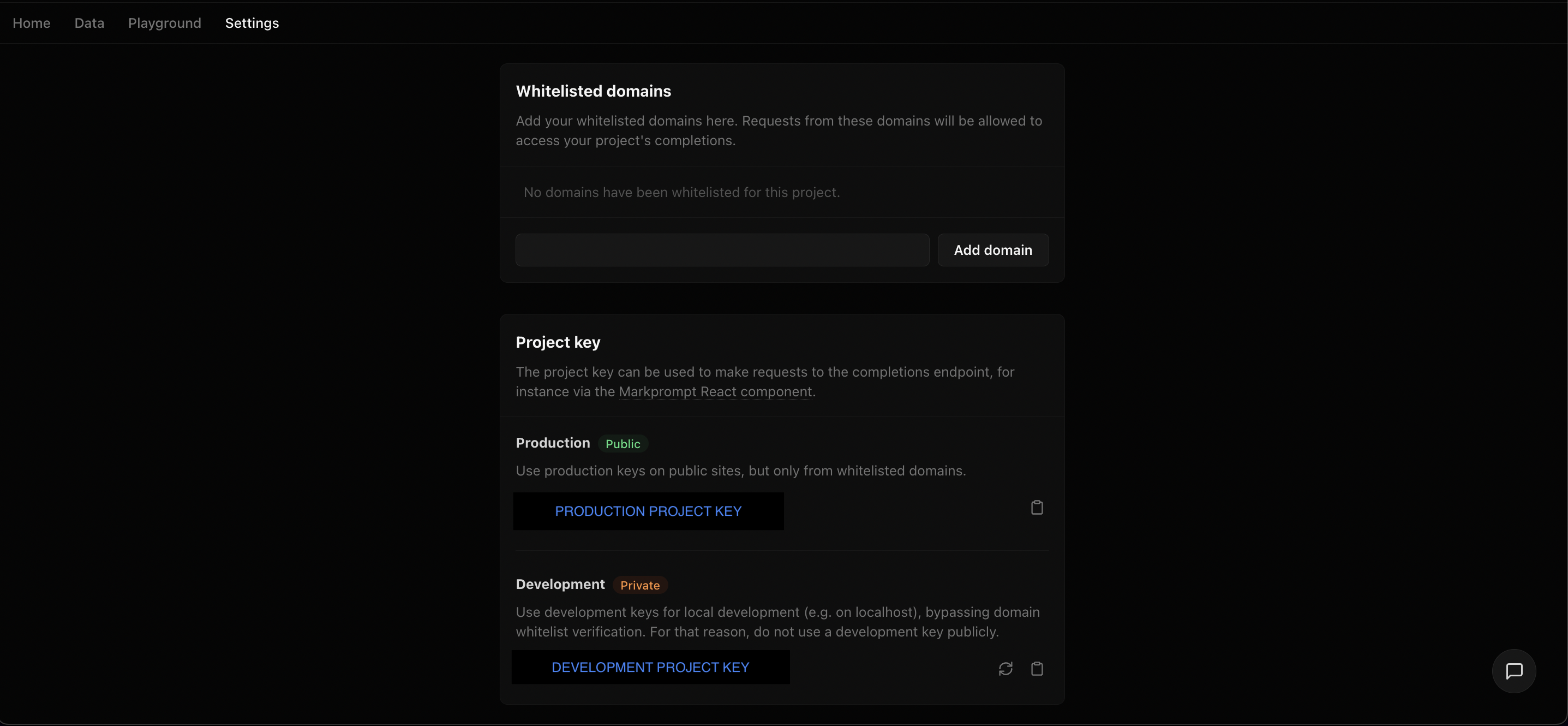The width and height of the screenshot is (1568, 726).
Task: Click 'No domains have been whitelisted' message
Action: (x=682, y=193)
